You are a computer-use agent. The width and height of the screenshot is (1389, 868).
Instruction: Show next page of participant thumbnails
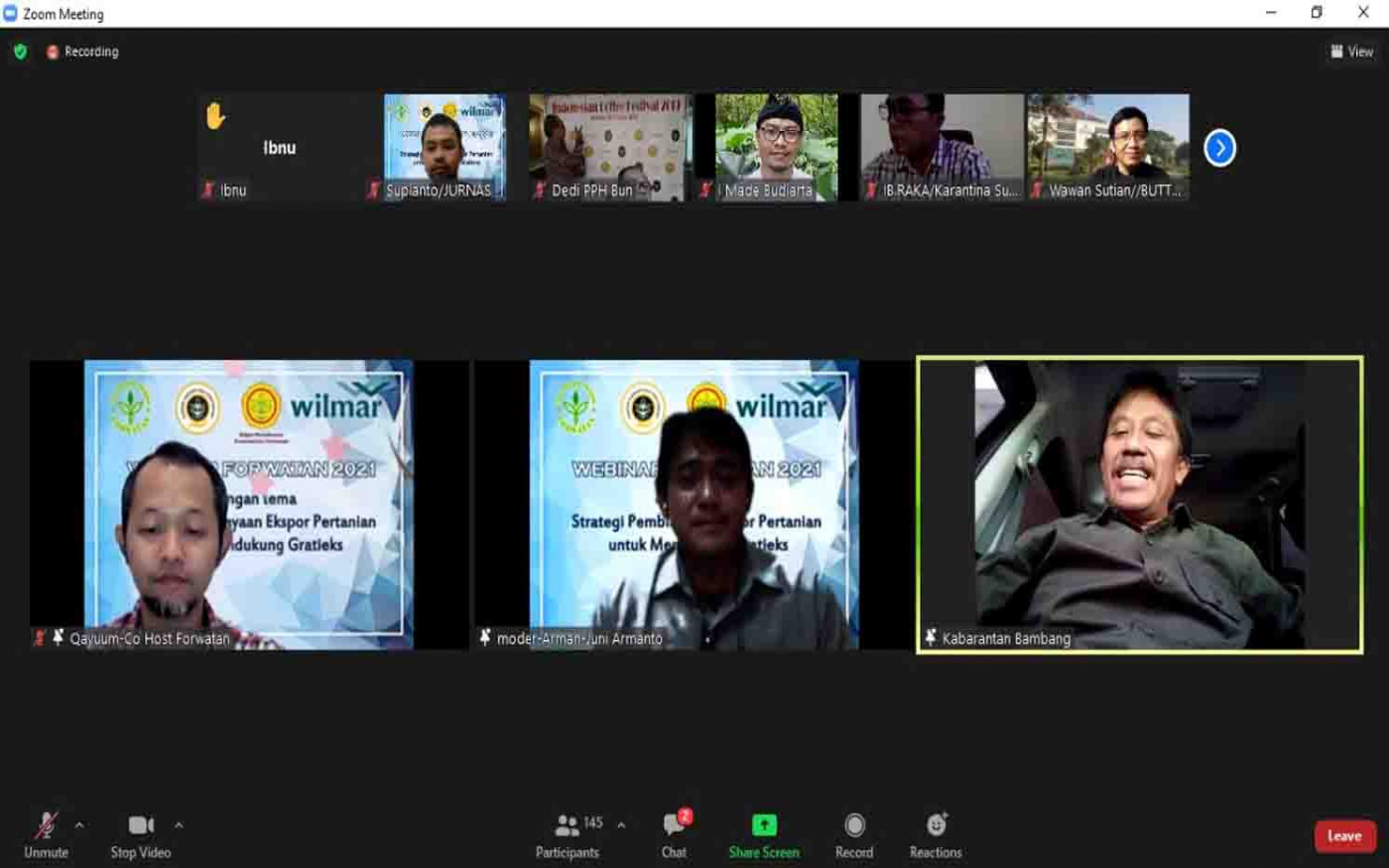click(1219, 149)
